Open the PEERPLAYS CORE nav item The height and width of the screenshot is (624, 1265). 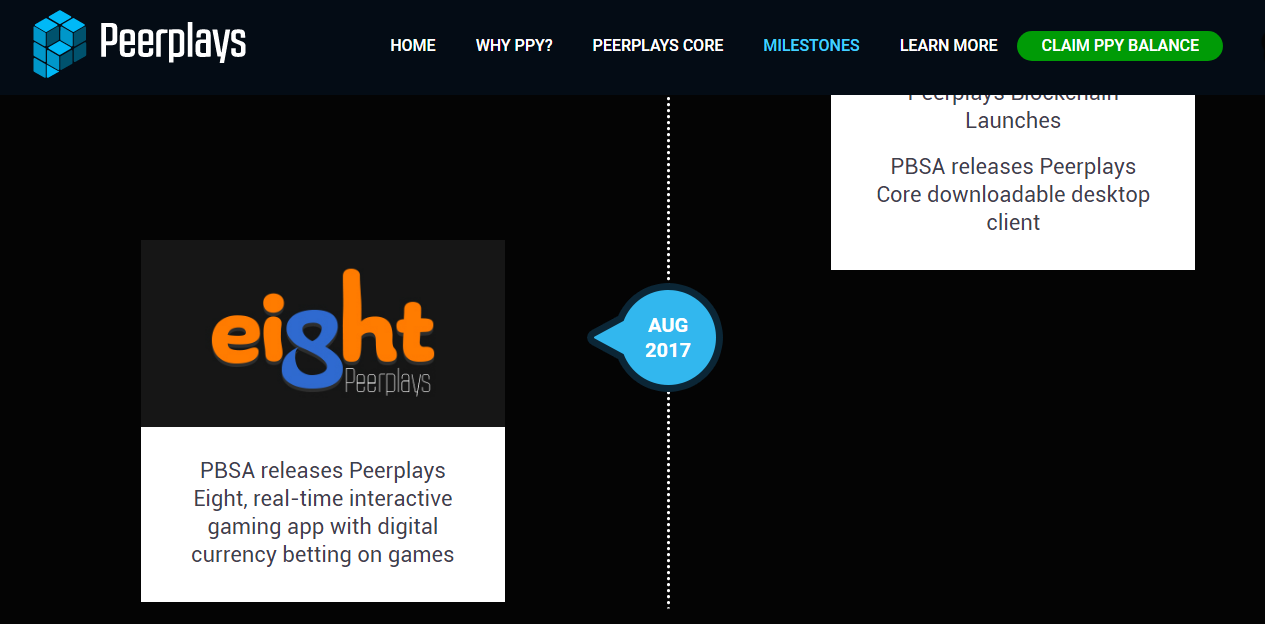658,46
